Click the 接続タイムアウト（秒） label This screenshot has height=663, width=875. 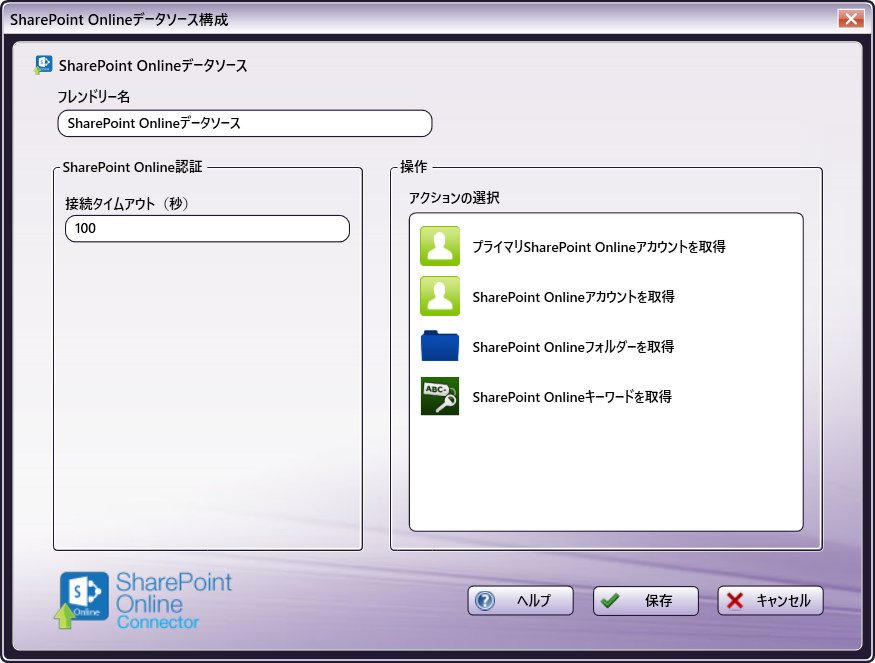click(x=127, y=204)
